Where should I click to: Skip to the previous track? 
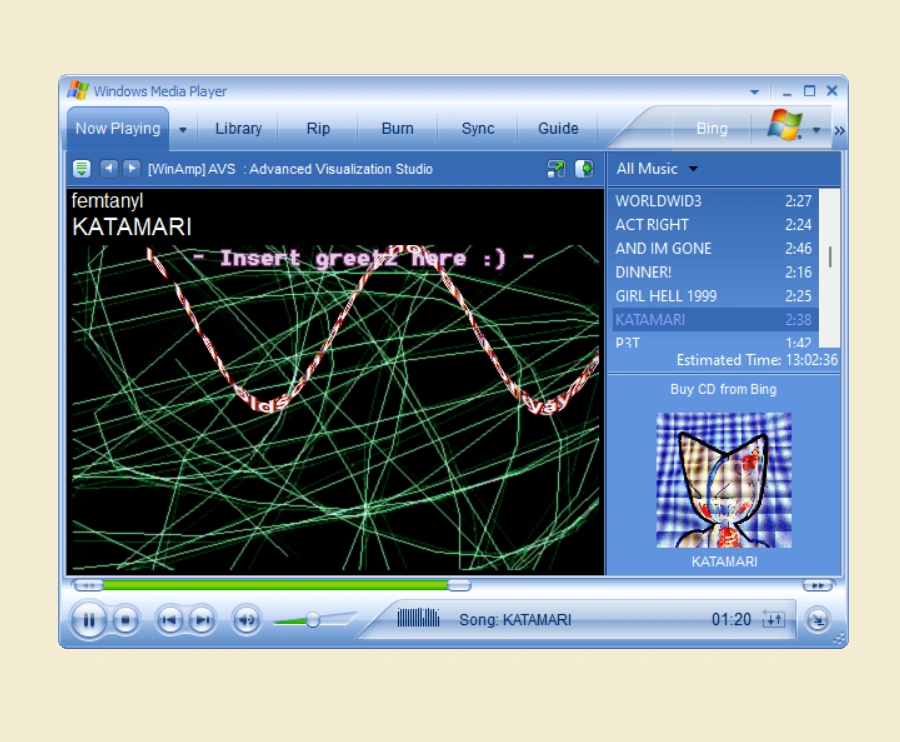coord(169,620)
